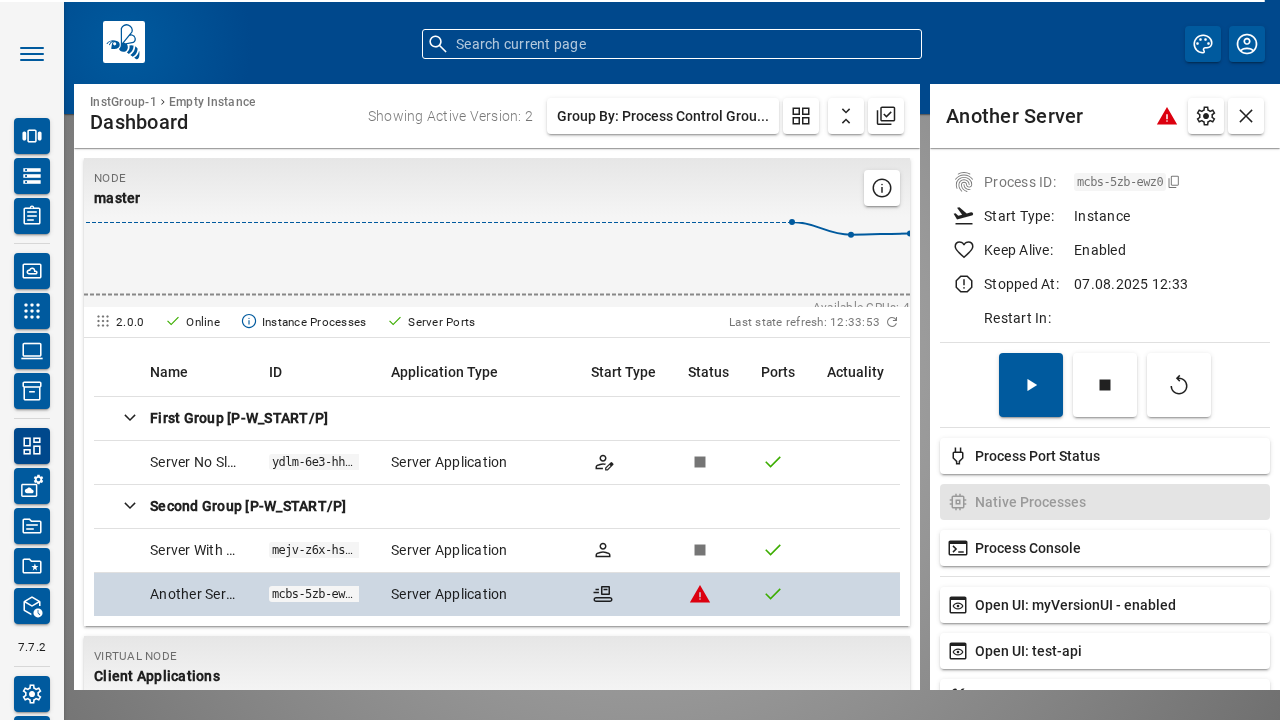Screen dimensions: 1280x720
Task: Open Group By Process Control Group dropdown
Action: tap(662, 116)
